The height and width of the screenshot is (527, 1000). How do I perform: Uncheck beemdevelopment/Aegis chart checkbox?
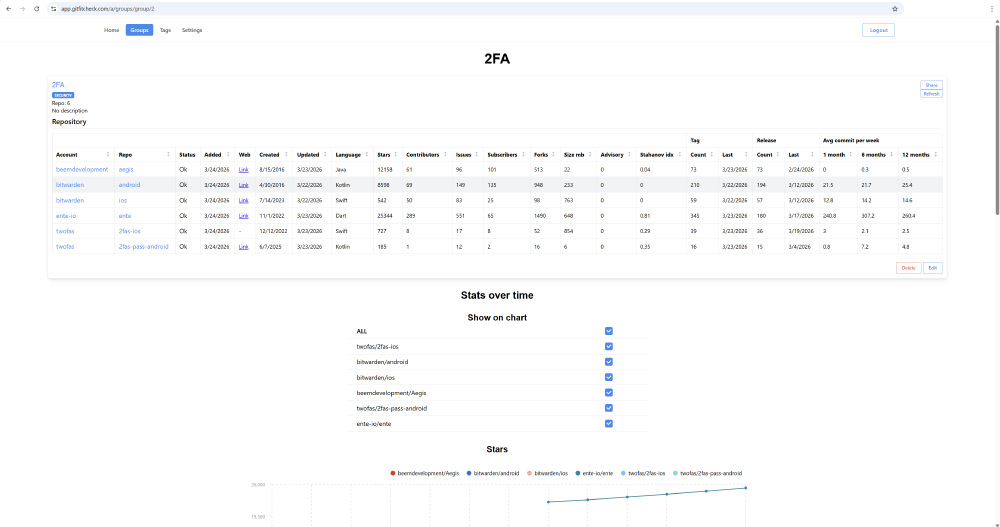pos(608,392)
